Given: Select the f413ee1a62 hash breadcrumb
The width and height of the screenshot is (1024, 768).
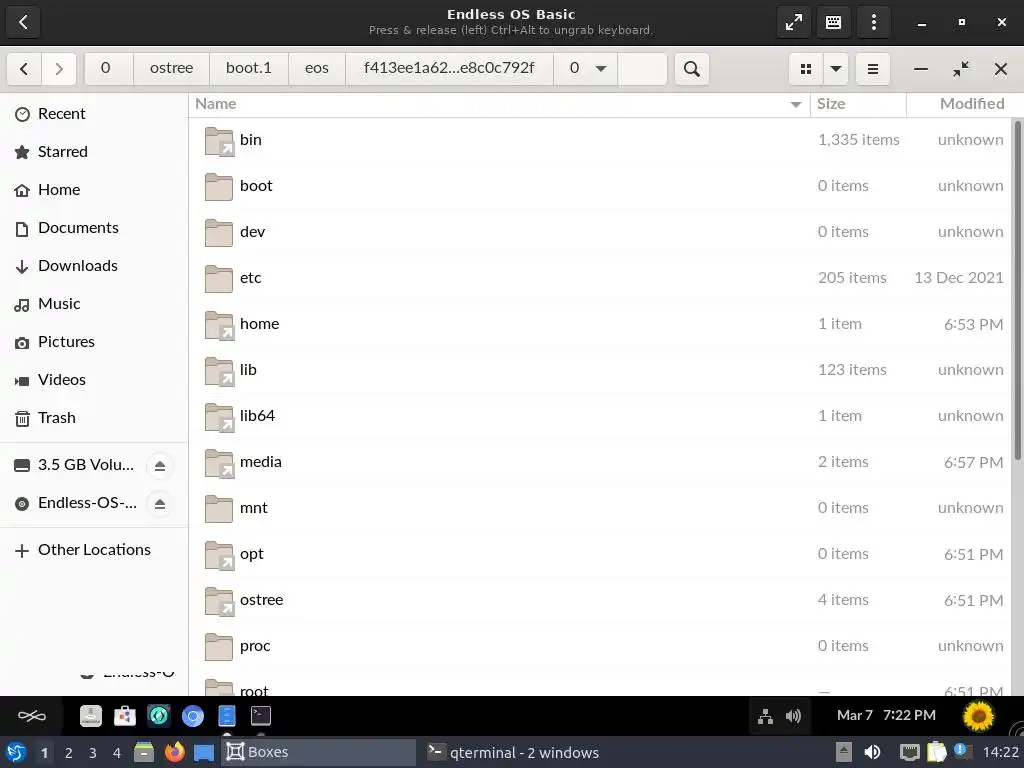Looking at the screenshot, I should (449, 69).
